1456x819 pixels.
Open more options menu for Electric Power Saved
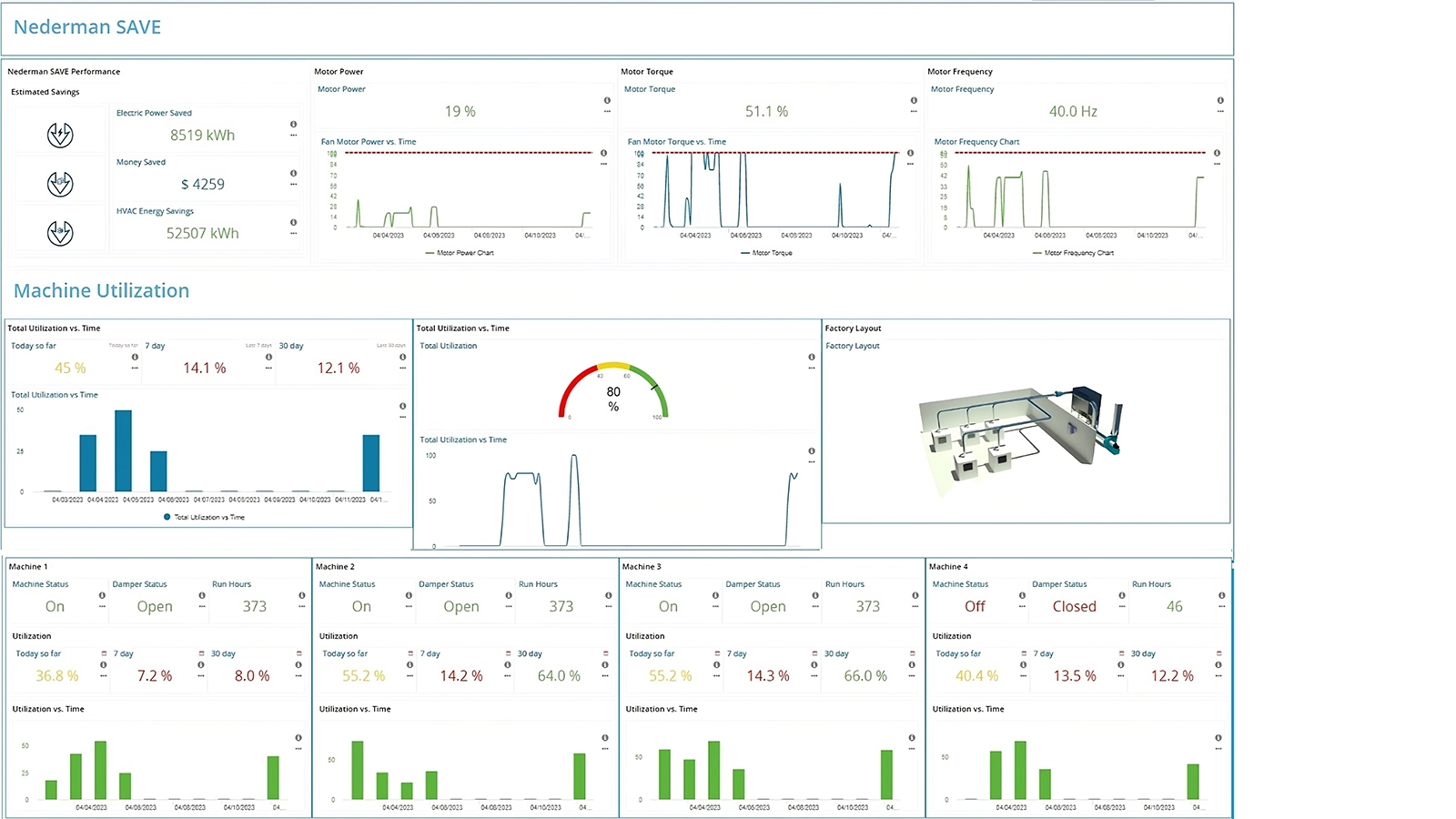click(293, 136)
